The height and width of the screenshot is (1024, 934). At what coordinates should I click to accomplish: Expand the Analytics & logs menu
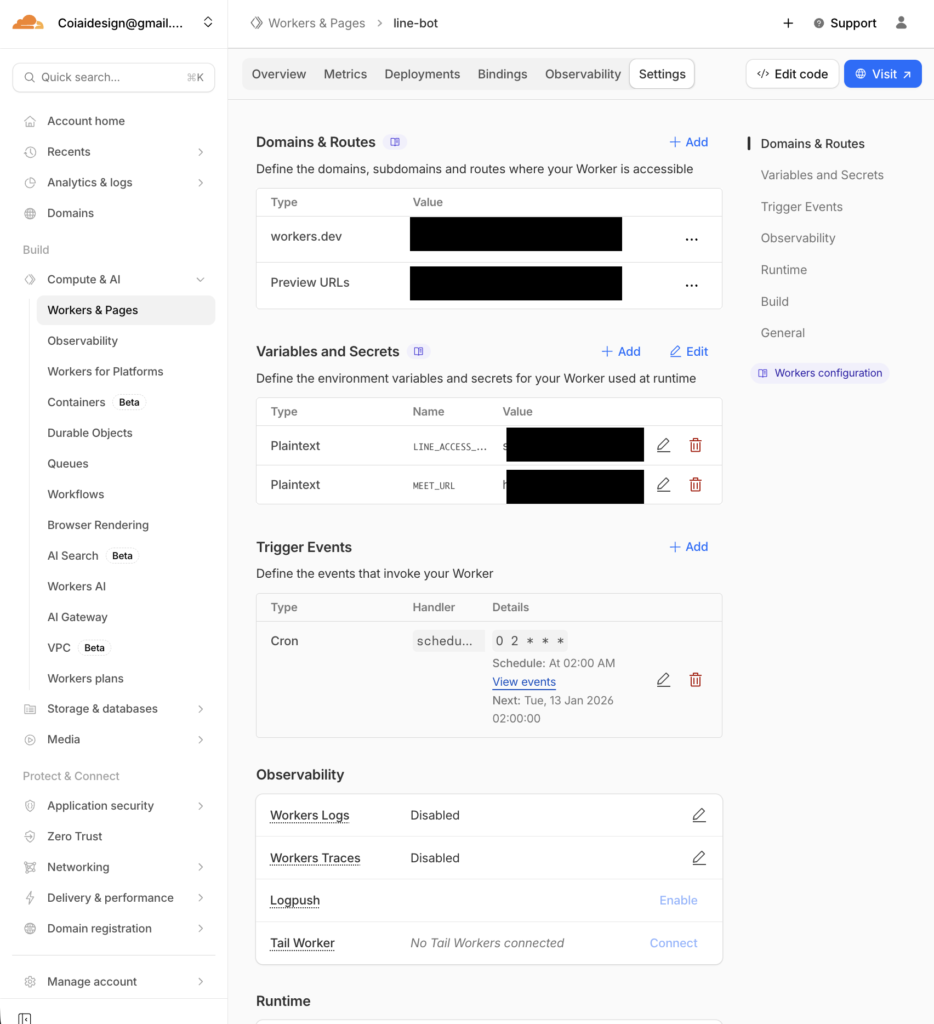[200, 183]
